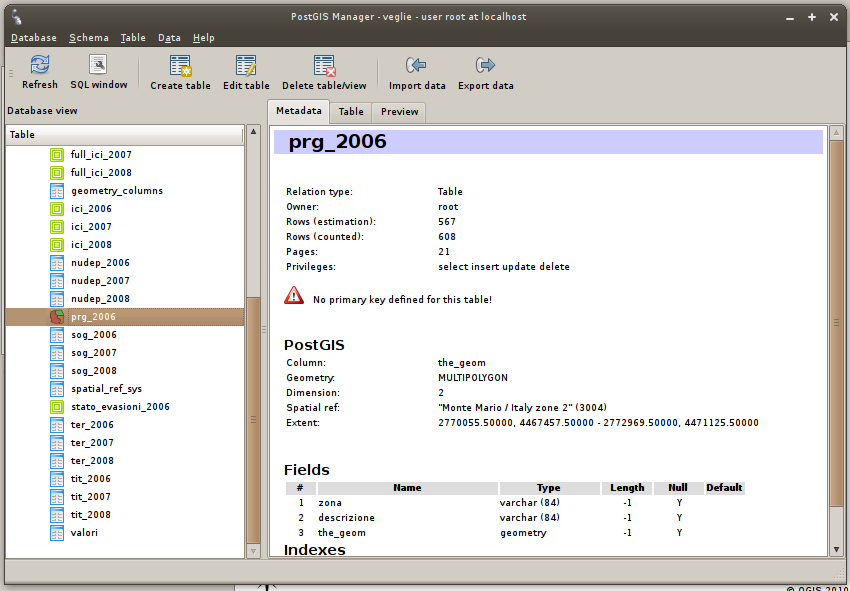Click the prg_2006 heading text
This screenshot has width=850, height=591.
click(x=337, y=142)
